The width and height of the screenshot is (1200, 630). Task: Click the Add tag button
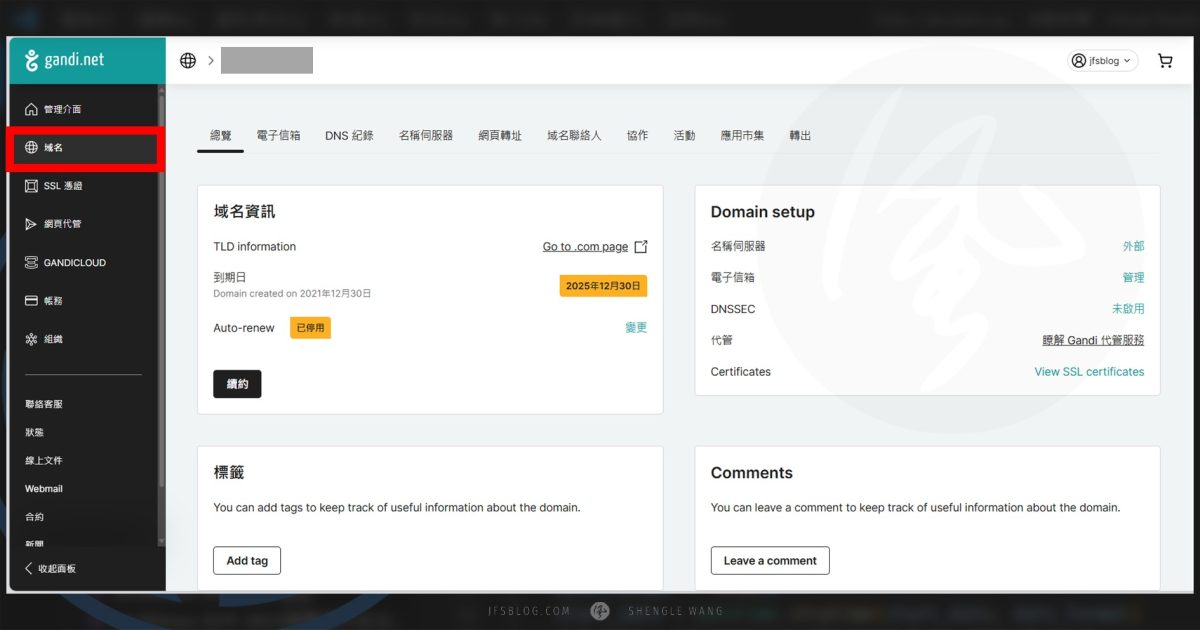pyautogui.click(x=247, y=561)
